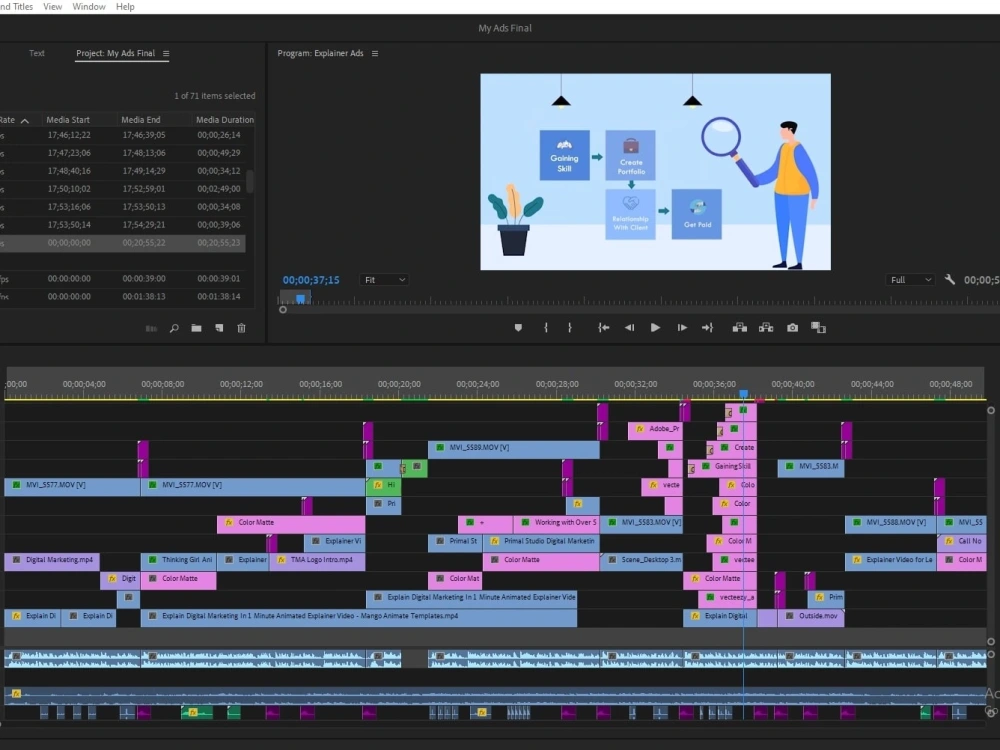The height and width of the screenshot is (750, 1000).
Task: Open the Find tool in the Project panel
Action: click(174, 328)
